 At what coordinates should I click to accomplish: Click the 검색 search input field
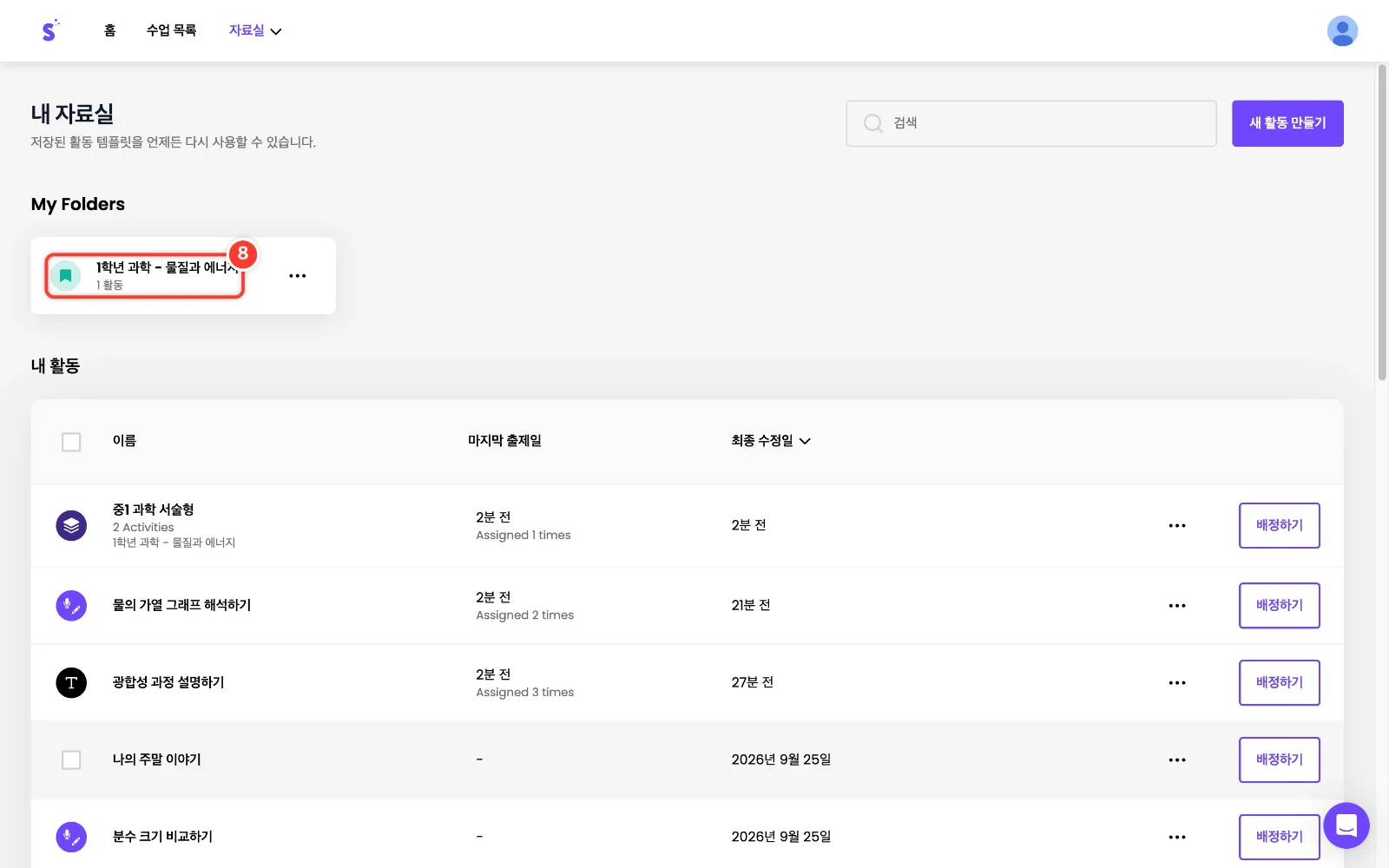pyautogui.click(x=1031, y=123)
